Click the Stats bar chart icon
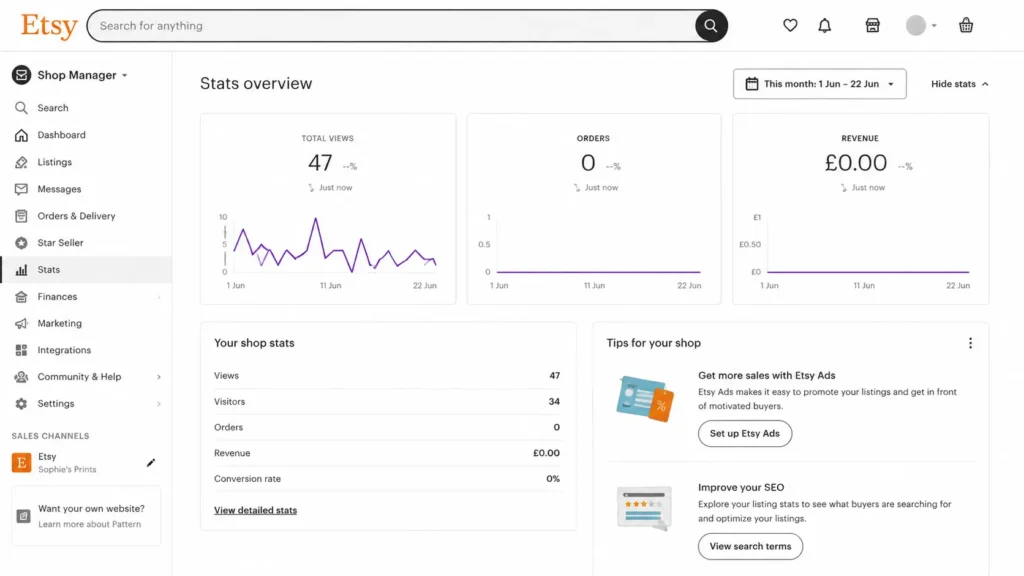1024x576 pixels. click(22, 270)
